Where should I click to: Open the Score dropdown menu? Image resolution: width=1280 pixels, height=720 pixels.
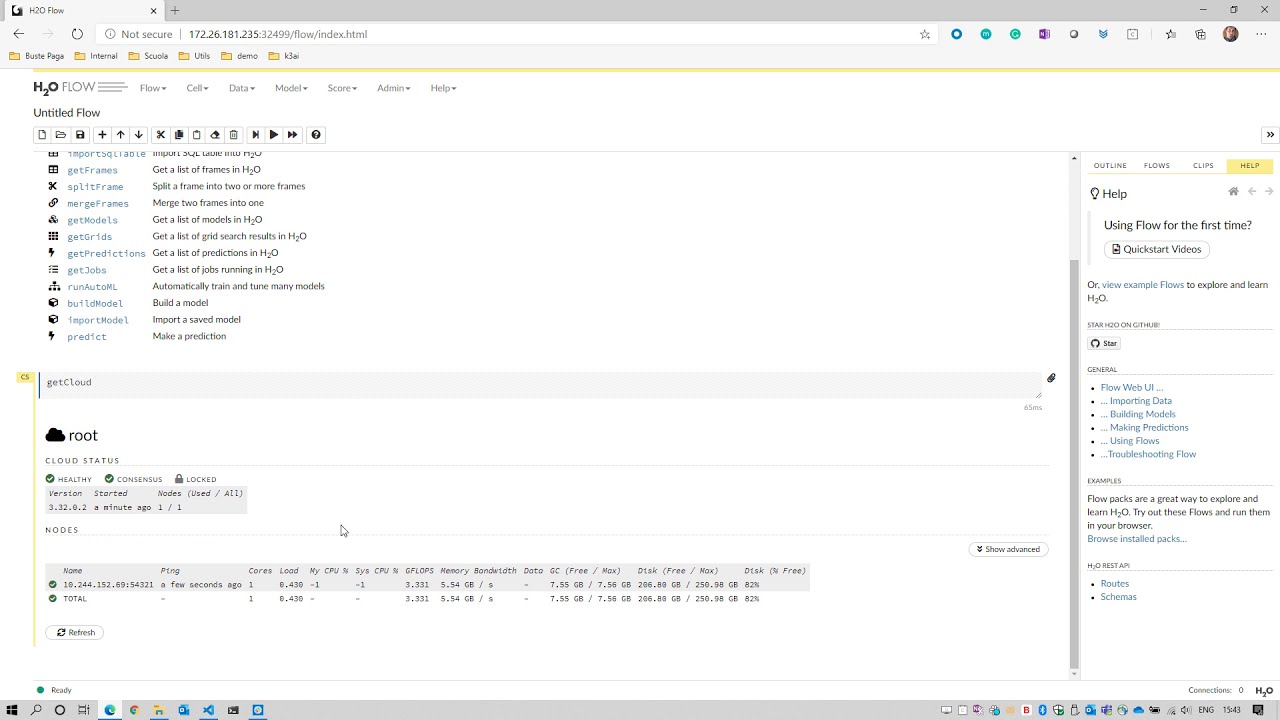pyautogui.click(x=342, y=88)
